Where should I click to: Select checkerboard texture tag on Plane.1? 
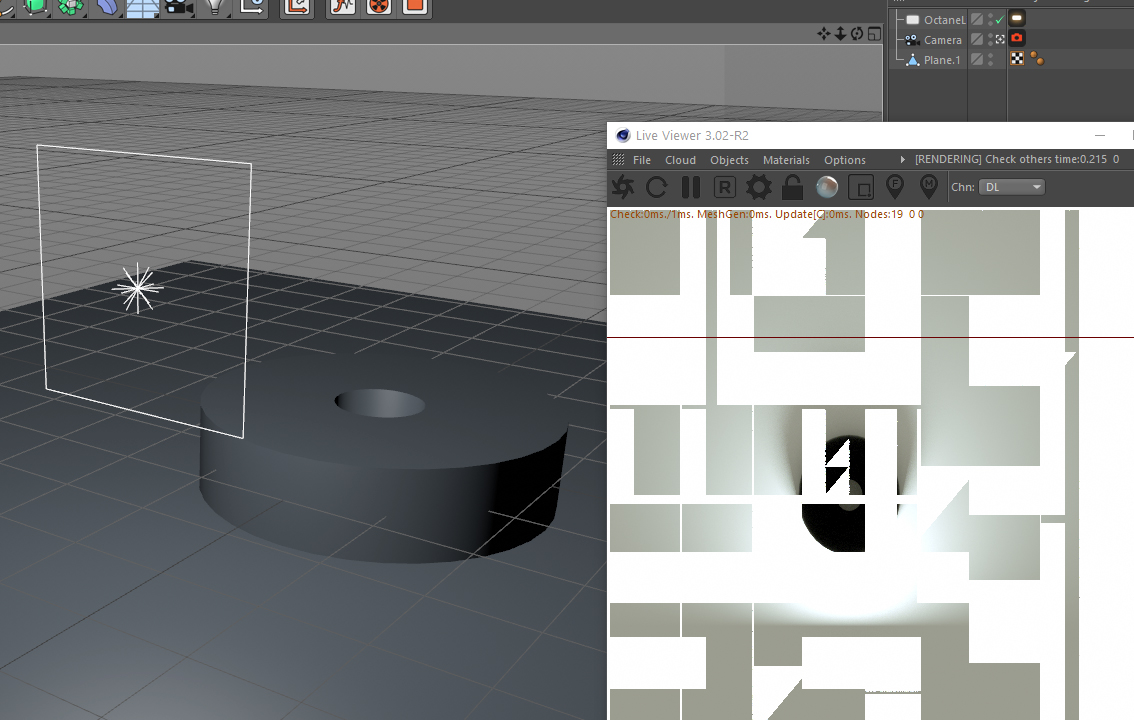(x=1017, y=58)
